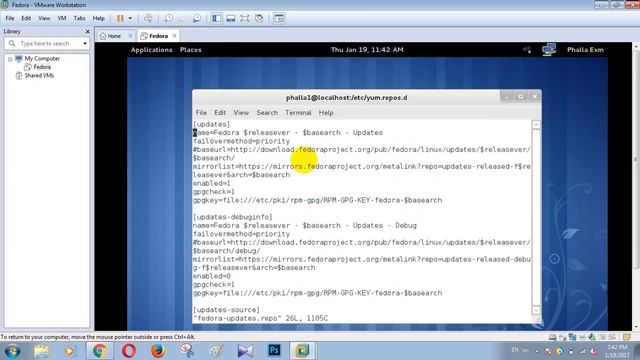The height and width of the screenshot is (360, 640).
Task: Click the [updates-source] line
Action: (226, 310)
